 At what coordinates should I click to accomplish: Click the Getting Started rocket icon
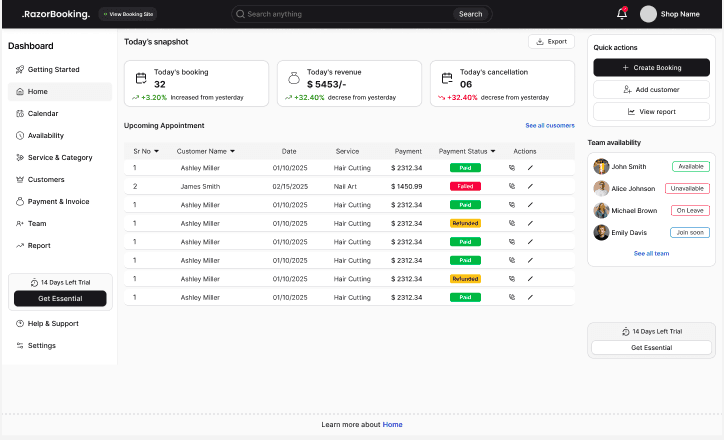click(20, 69)
